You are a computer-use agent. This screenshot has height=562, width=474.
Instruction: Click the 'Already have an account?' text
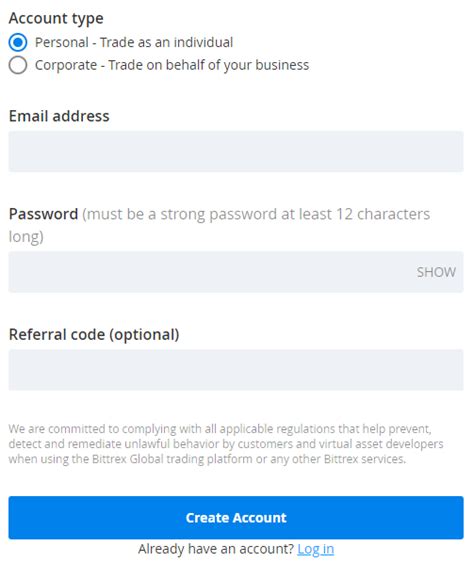(216, 549)
